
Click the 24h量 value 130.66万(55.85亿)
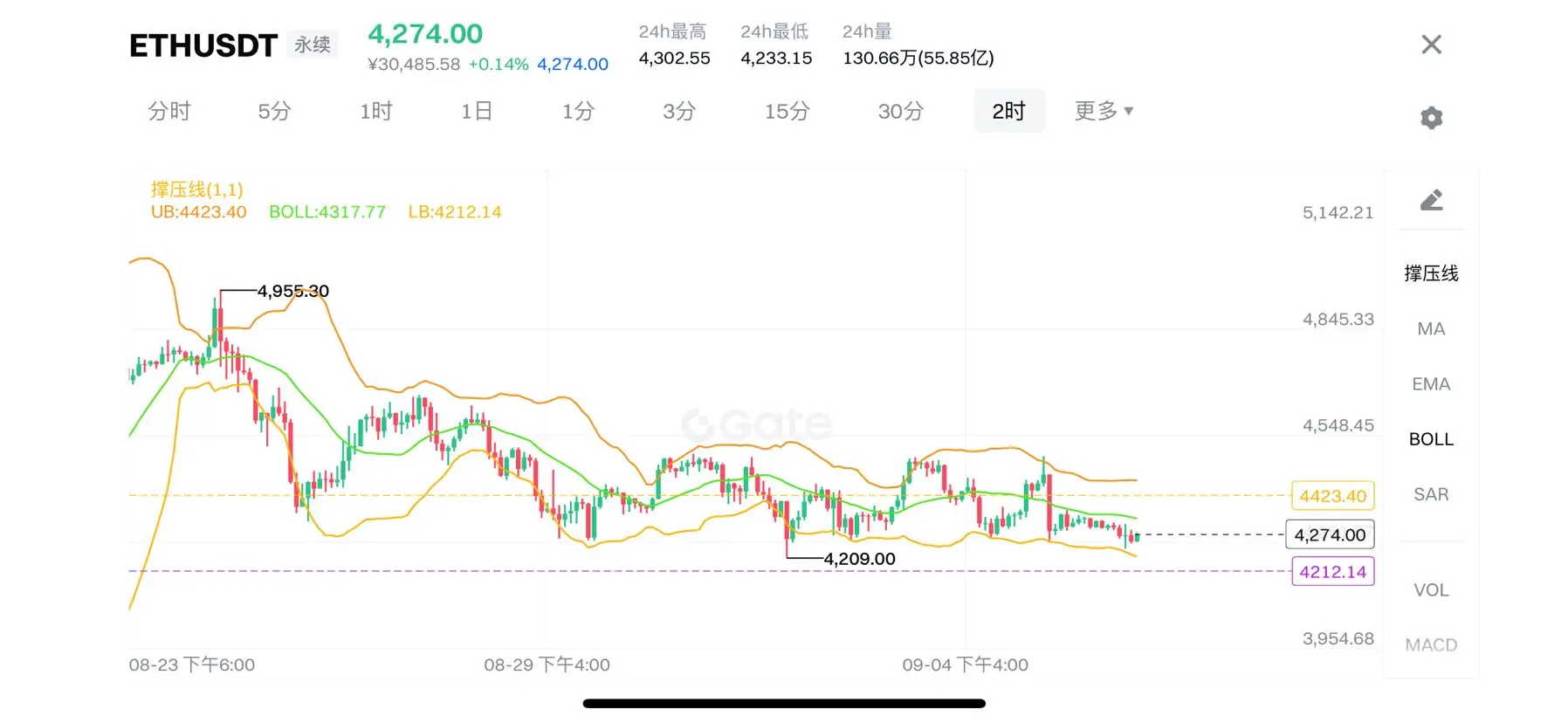click(x=918, y=58)
